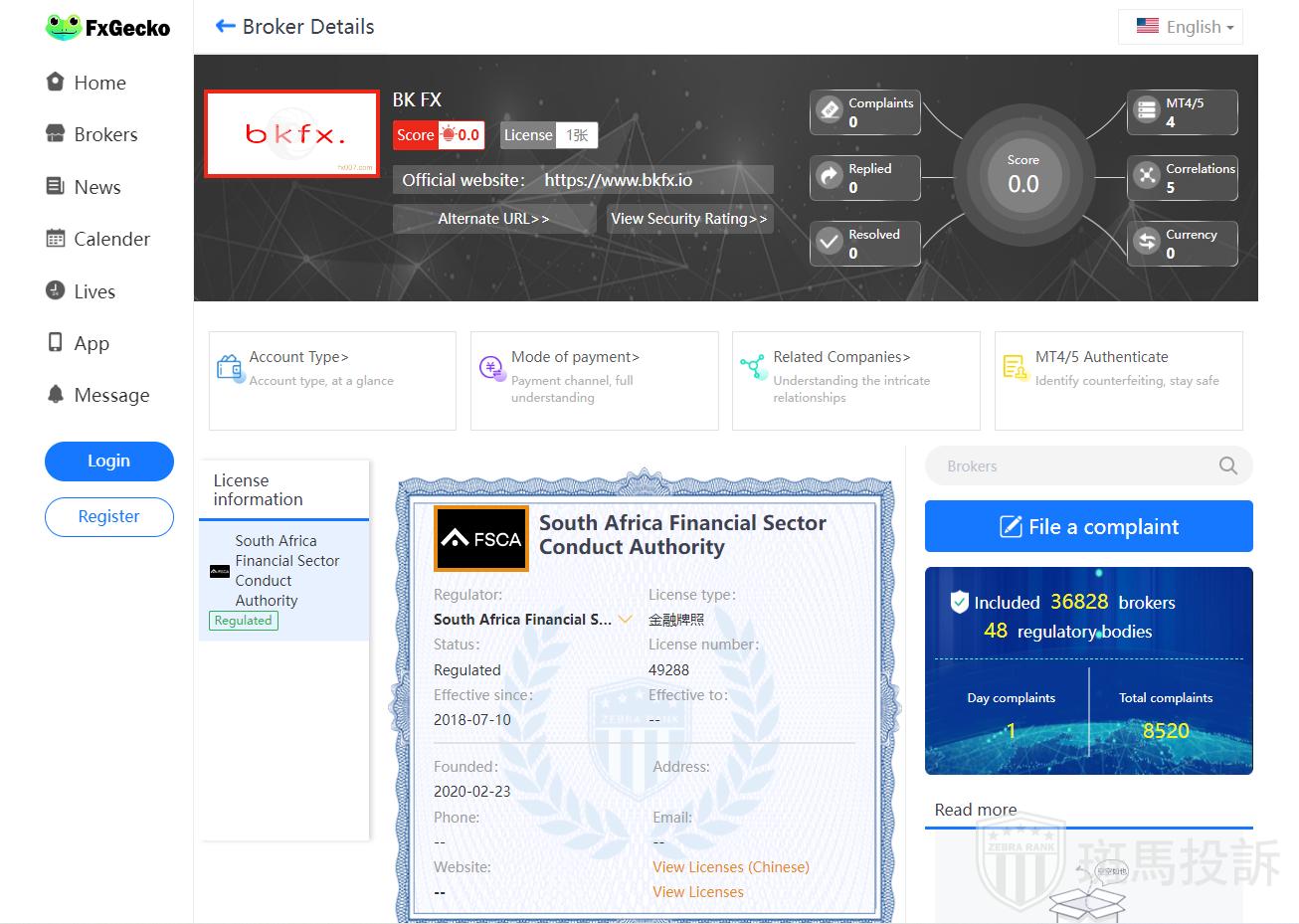Click the Currency exchange icon
This screenshot has width=1299, height=924.
(x=1147, y=242)
